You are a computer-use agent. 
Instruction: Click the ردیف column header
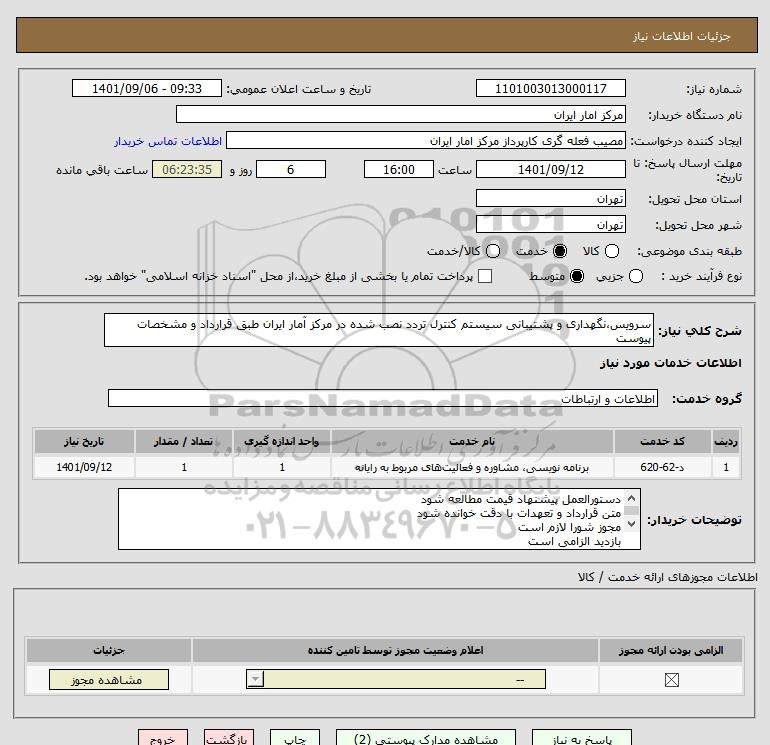pos(726,441)
